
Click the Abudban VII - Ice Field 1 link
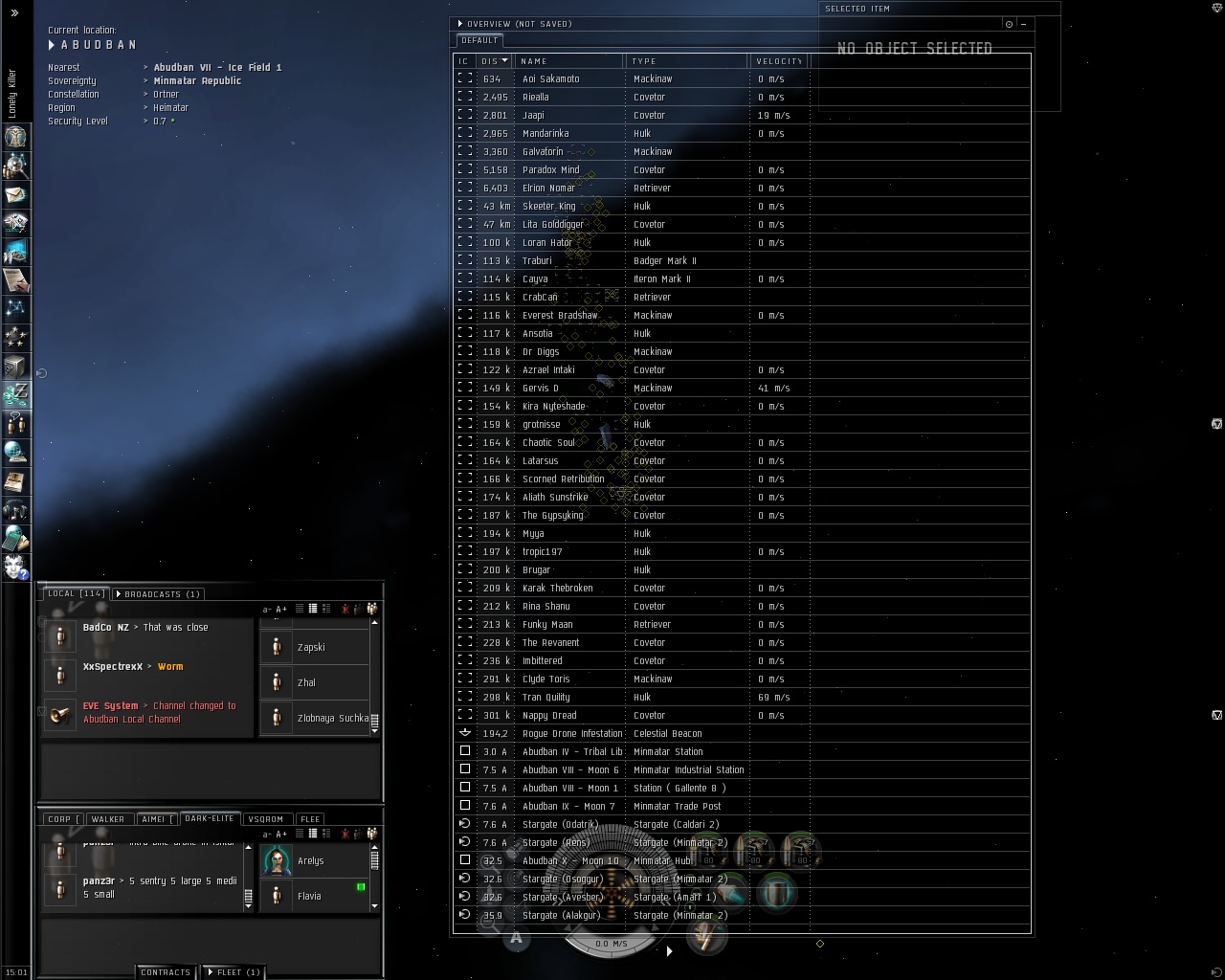(217, 68)
